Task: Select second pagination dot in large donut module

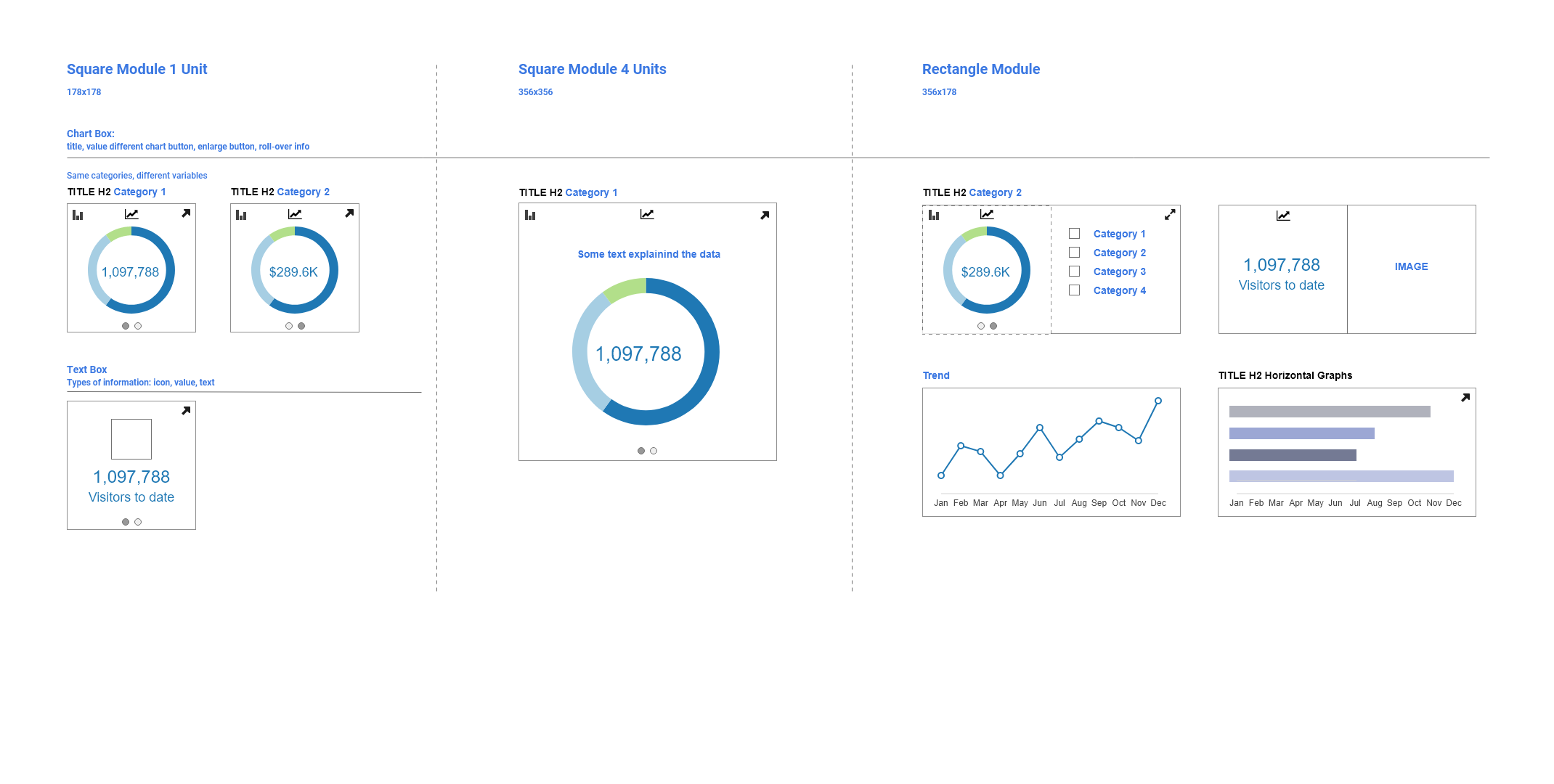Action: [x=654, y=451]
